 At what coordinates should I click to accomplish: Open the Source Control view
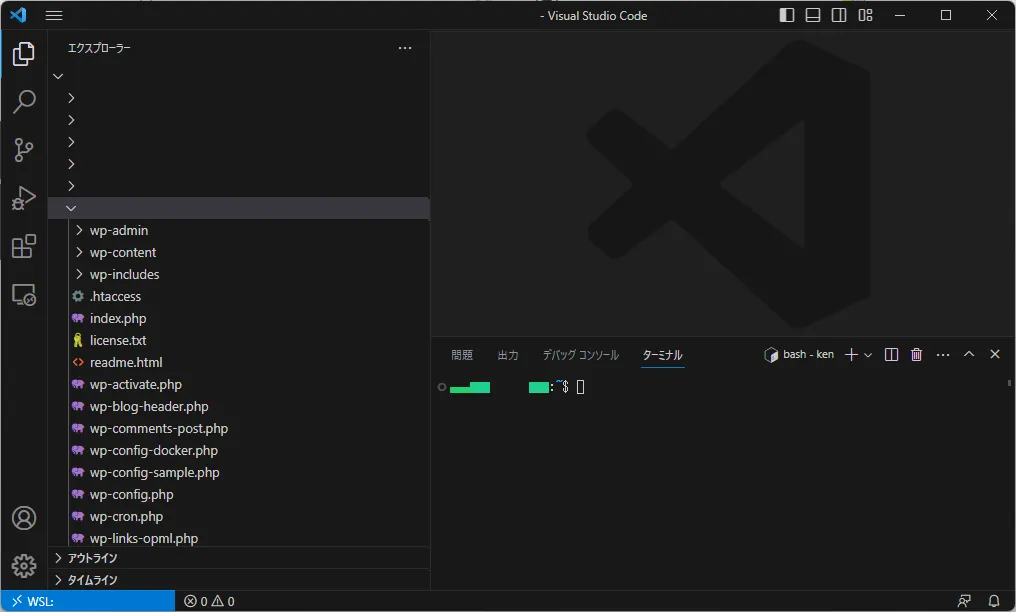point(24,150)
